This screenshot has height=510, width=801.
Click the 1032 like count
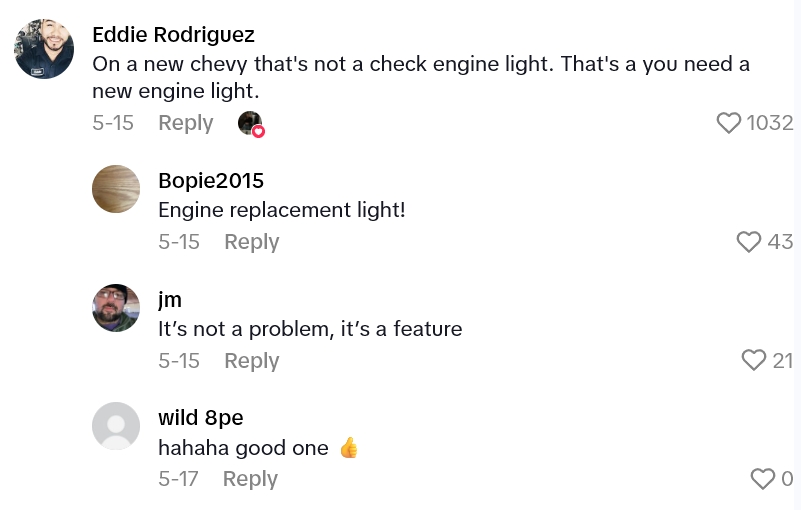click(769, 123)
